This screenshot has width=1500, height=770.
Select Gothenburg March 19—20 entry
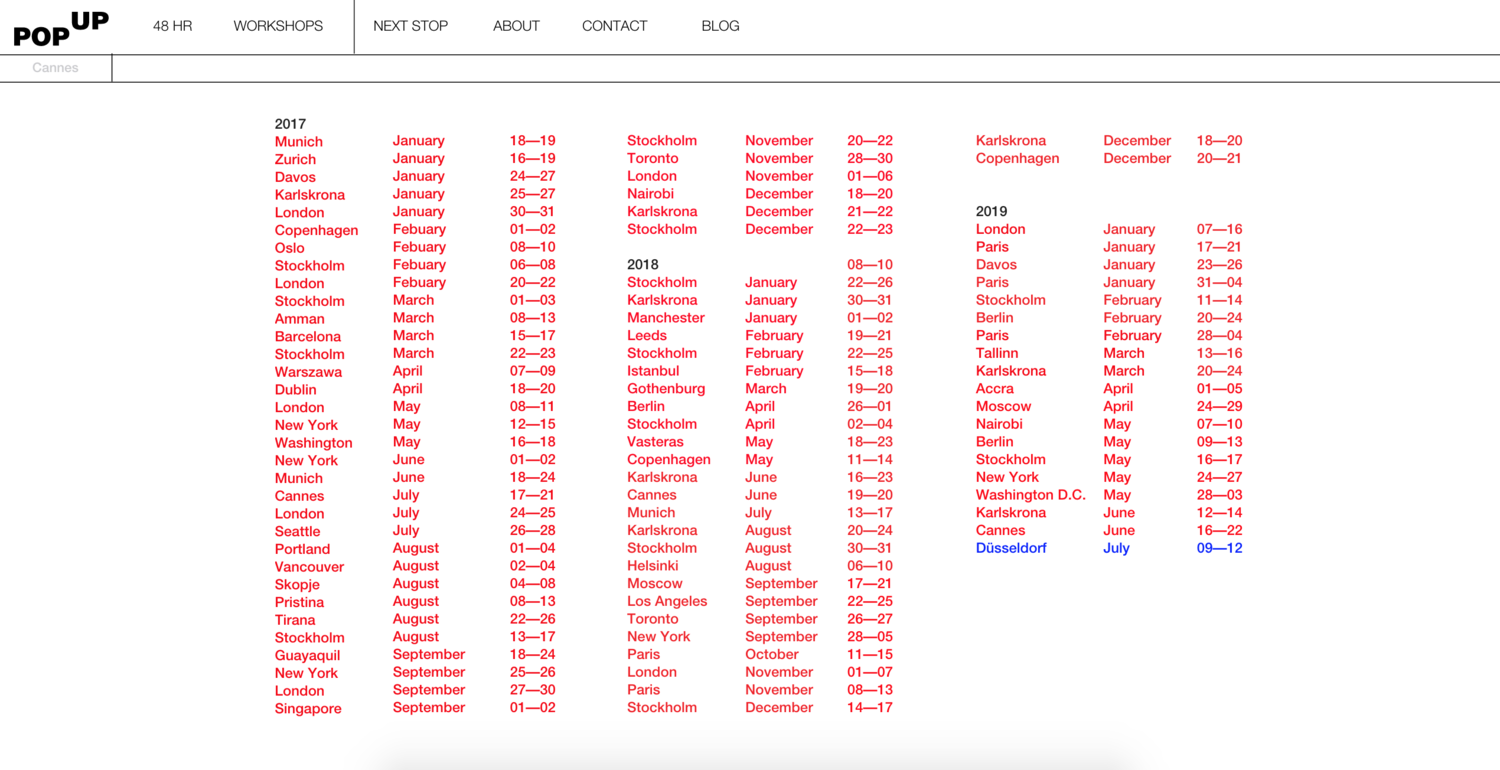click(x=760, y=389)
